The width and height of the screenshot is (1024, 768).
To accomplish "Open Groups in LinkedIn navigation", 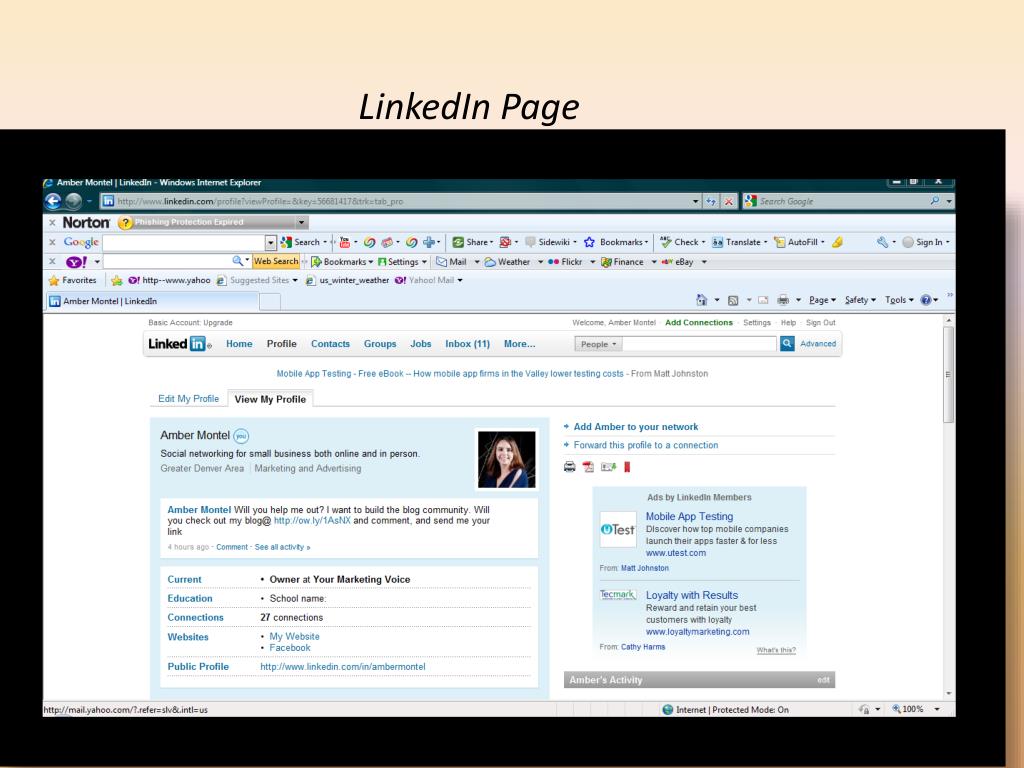I will click(x=380, y=344).
